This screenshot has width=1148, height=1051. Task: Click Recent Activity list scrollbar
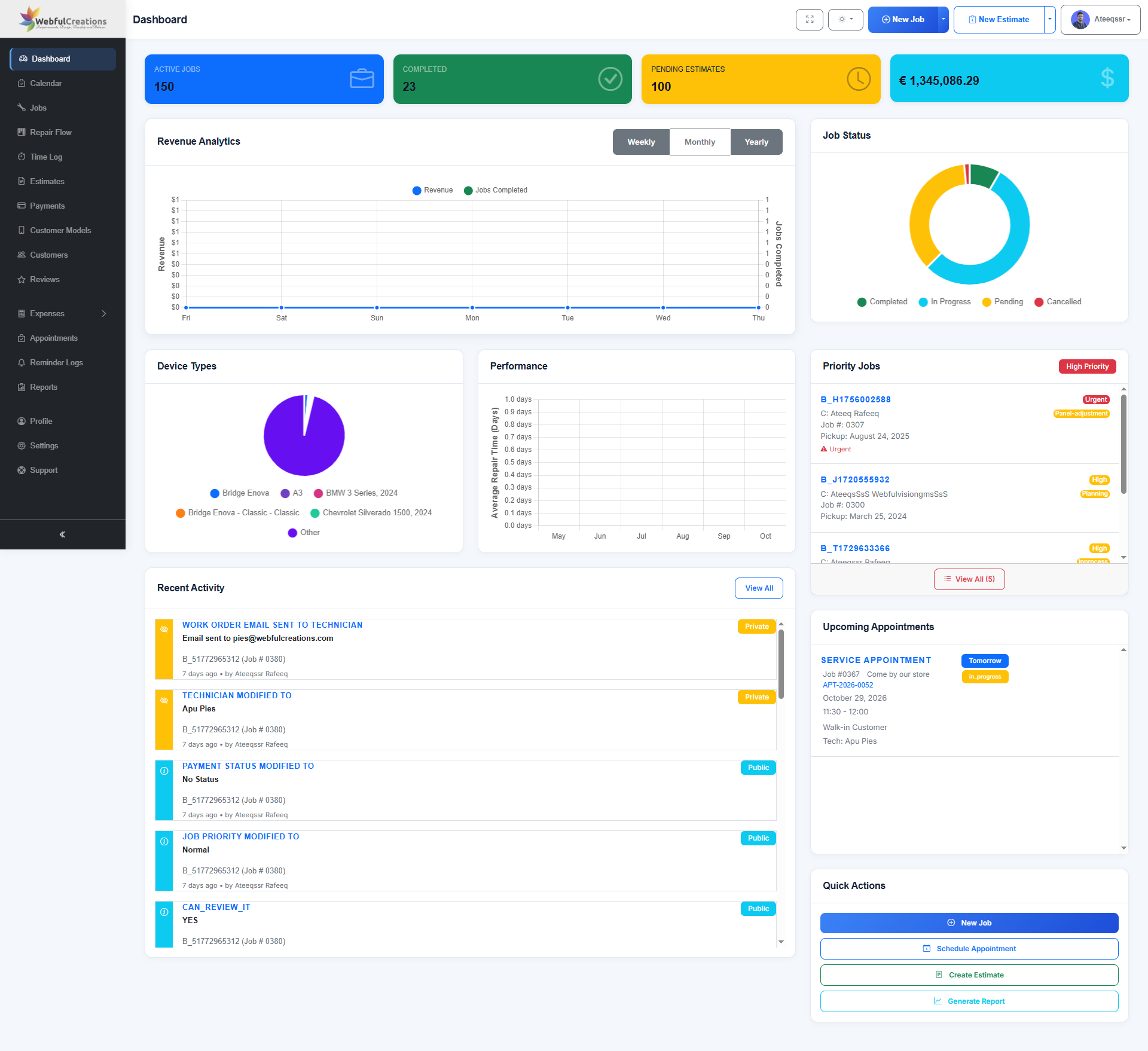click(781, 664)
